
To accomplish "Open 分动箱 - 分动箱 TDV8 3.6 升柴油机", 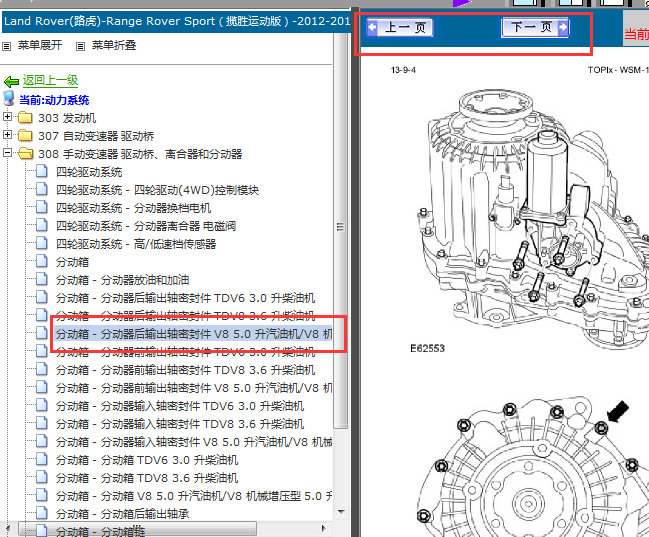I will point(147,478).
